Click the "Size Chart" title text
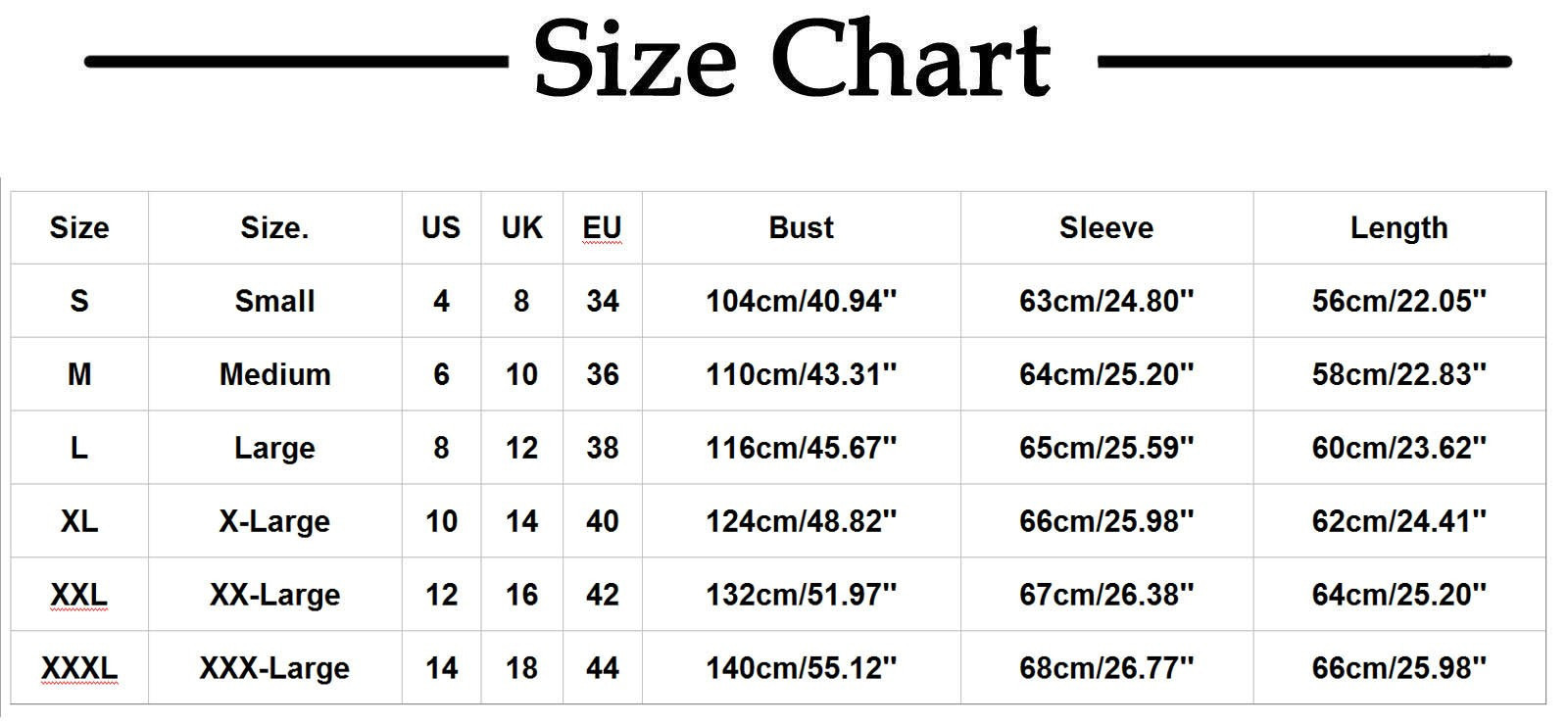This screenshot has width=1568, height=725. [x=792, y=61]
